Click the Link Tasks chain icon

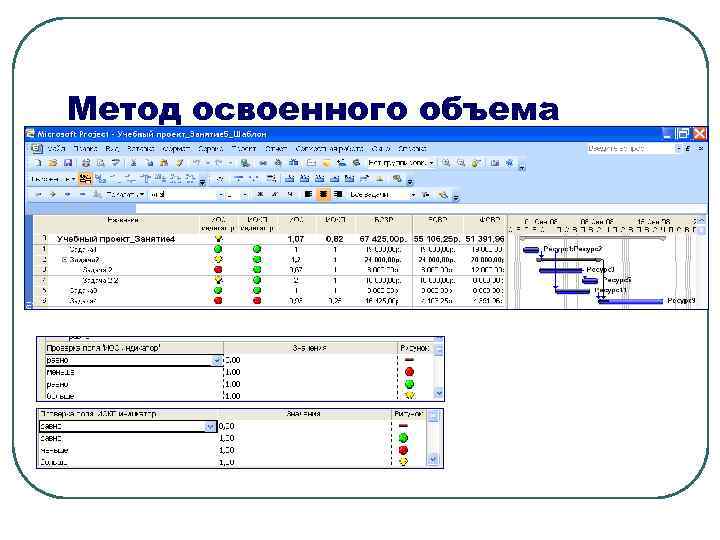pos(263,163)
